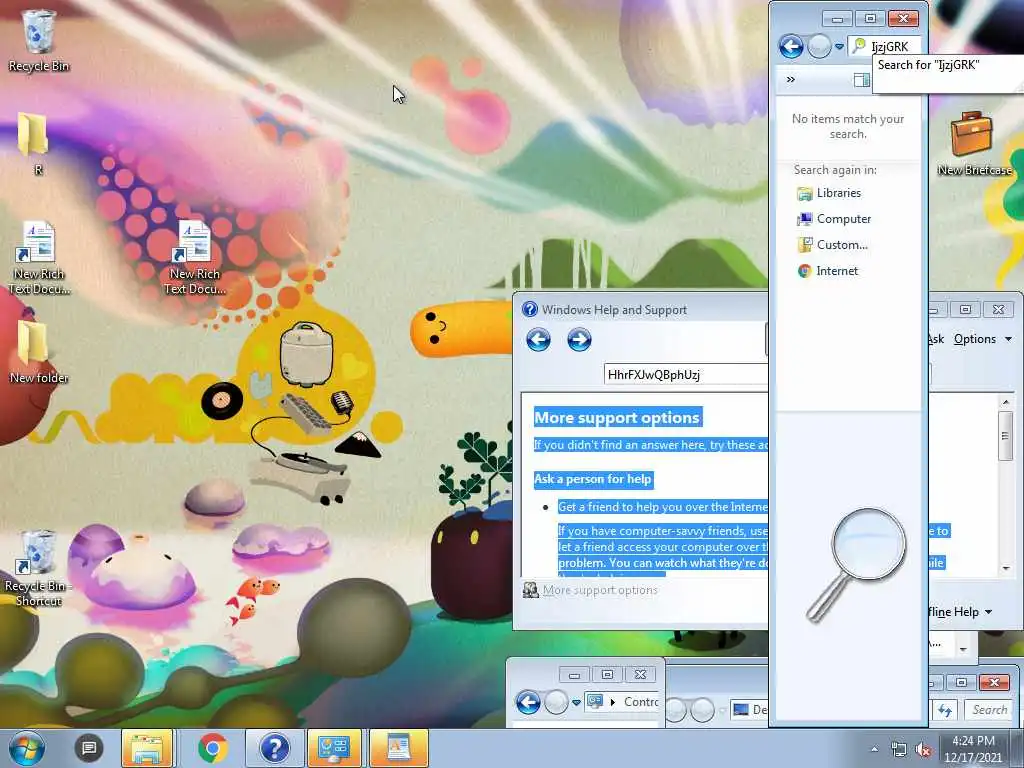Viewport: 1024px width, 768px height.
Task: Select the New Briefcase desktop icon
Action: (x=974, y=143)
